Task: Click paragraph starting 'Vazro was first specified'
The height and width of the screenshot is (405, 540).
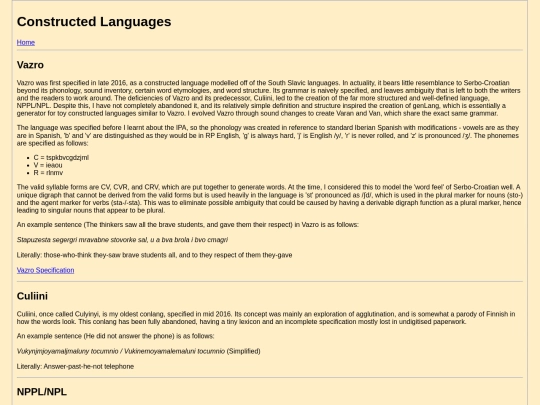Action: [270, 98]
